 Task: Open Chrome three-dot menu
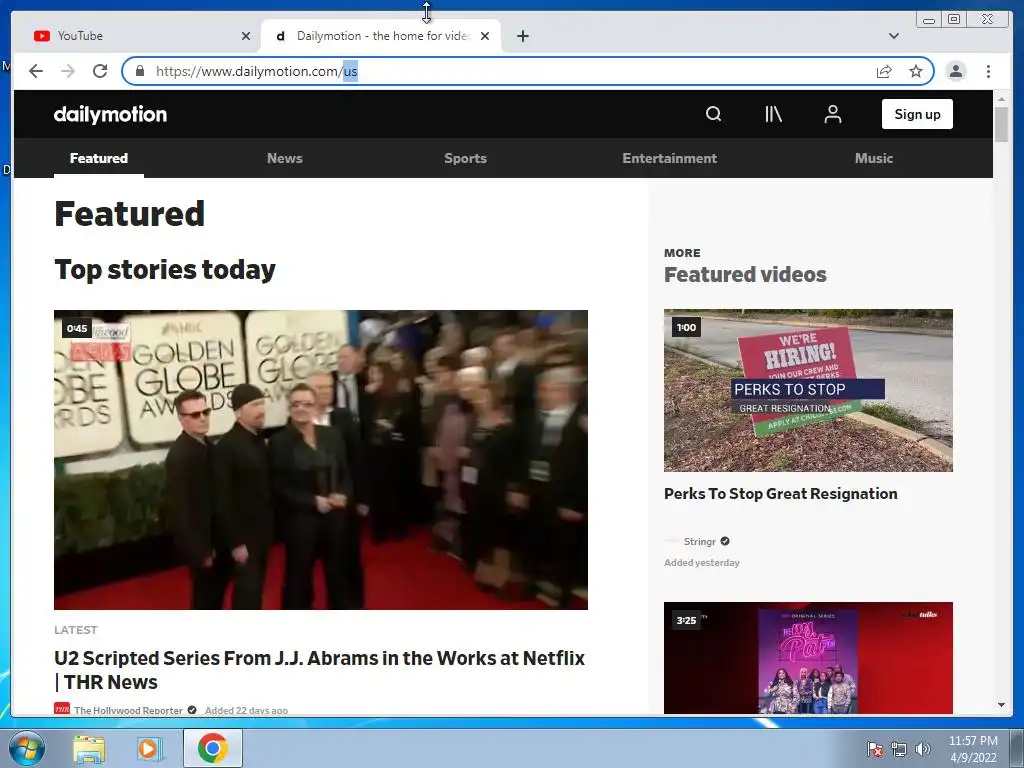click(x=989, y=71)
